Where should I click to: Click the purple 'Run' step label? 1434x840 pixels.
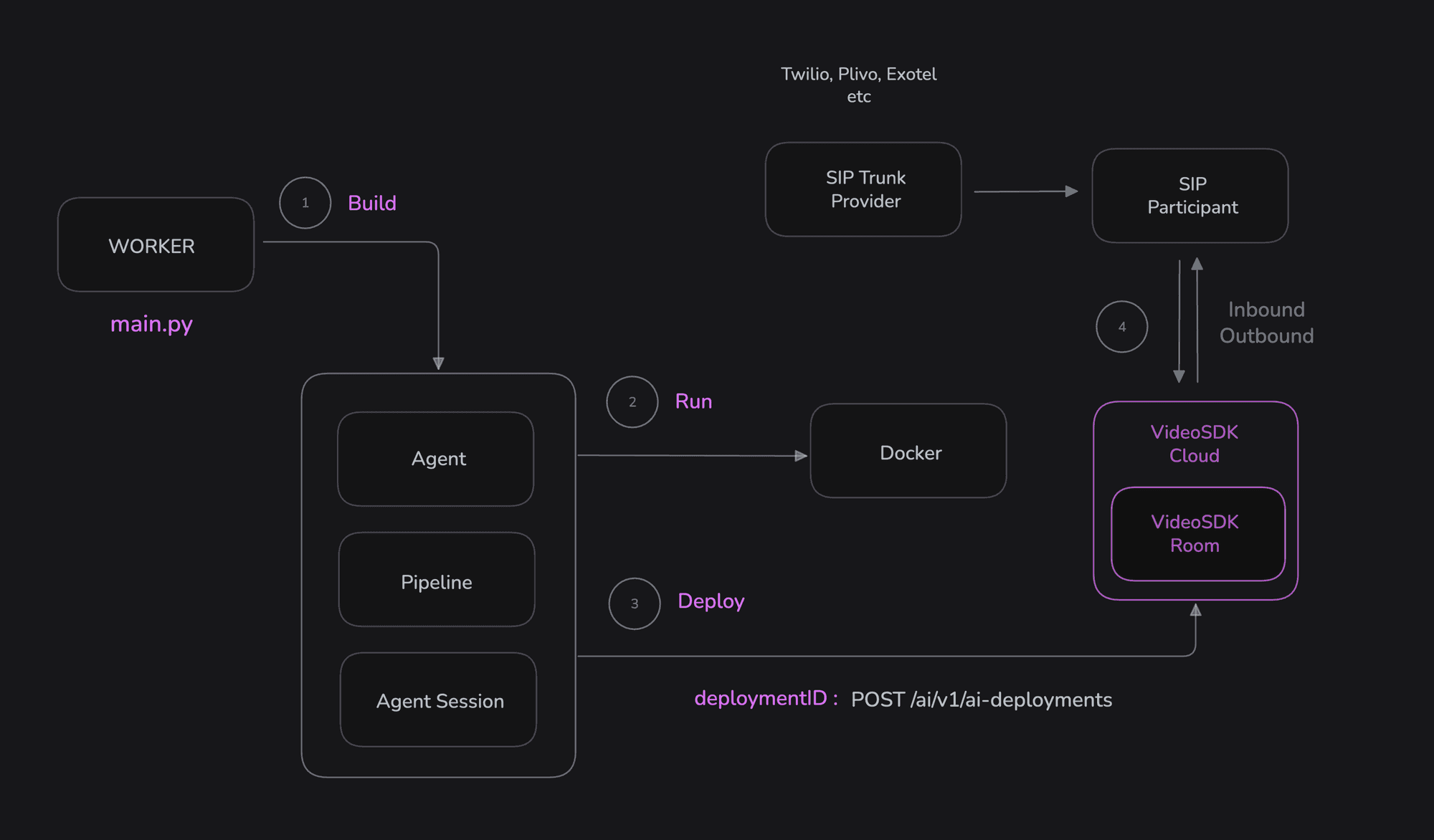pos(693,401)
